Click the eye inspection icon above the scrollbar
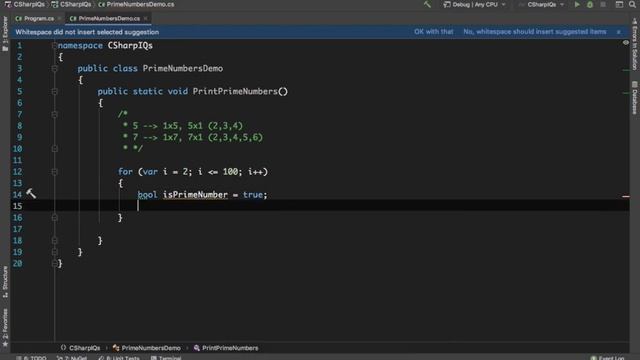 click(626, 42)
